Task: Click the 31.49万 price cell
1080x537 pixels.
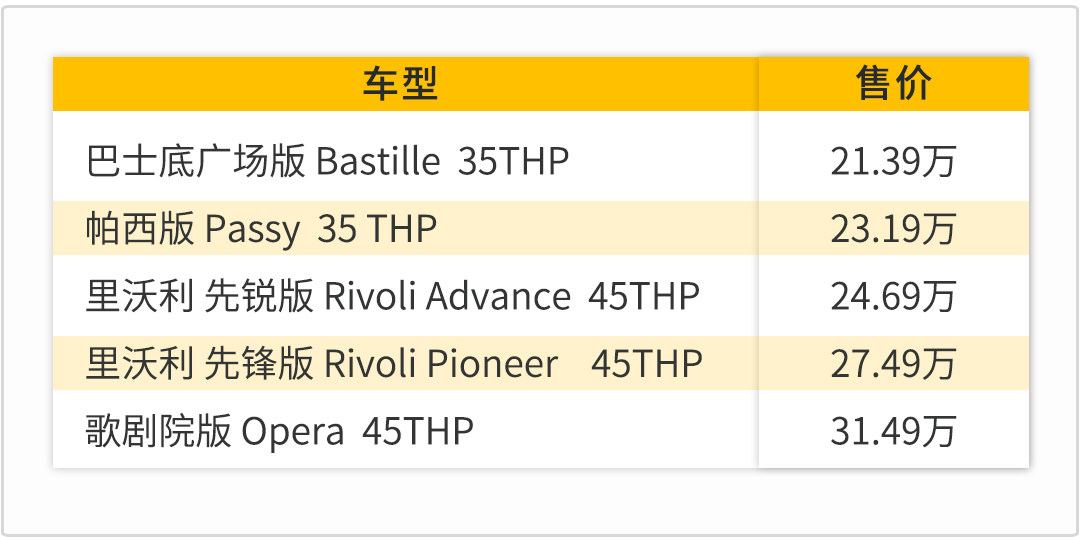Action: [893, 431]
